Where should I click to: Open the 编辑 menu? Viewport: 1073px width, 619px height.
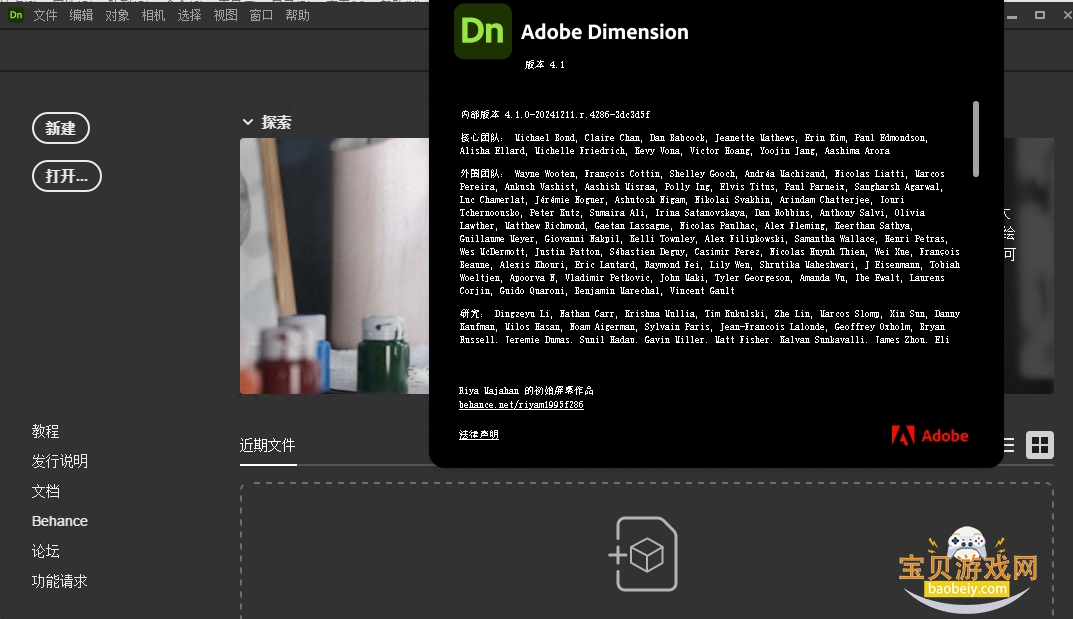click(81, 15)
